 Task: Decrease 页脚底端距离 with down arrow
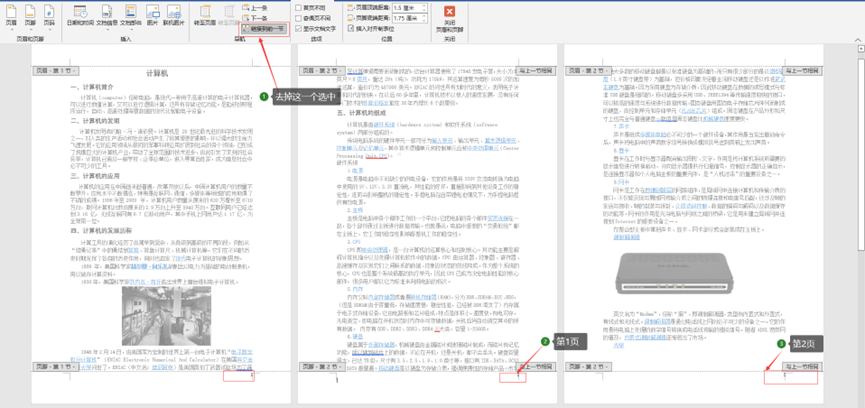[x=423, y=20]
